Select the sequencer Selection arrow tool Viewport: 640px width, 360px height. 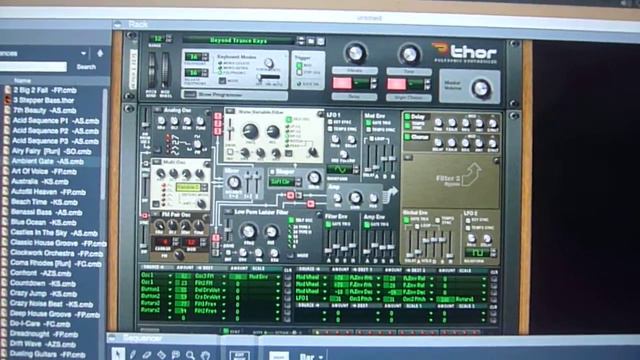(118, 353)
